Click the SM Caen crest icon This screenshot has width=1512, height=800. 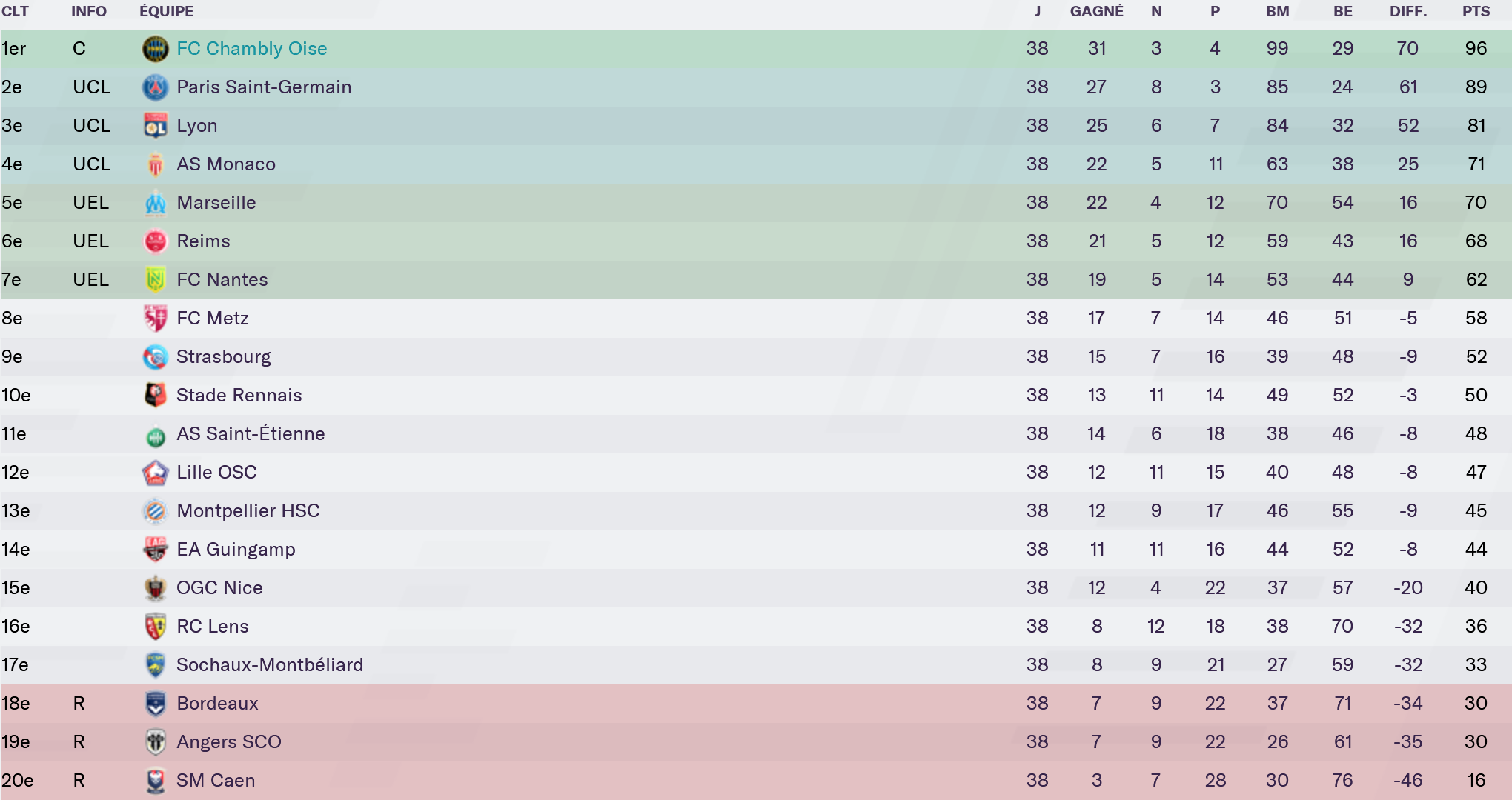(x=155, y=781)
